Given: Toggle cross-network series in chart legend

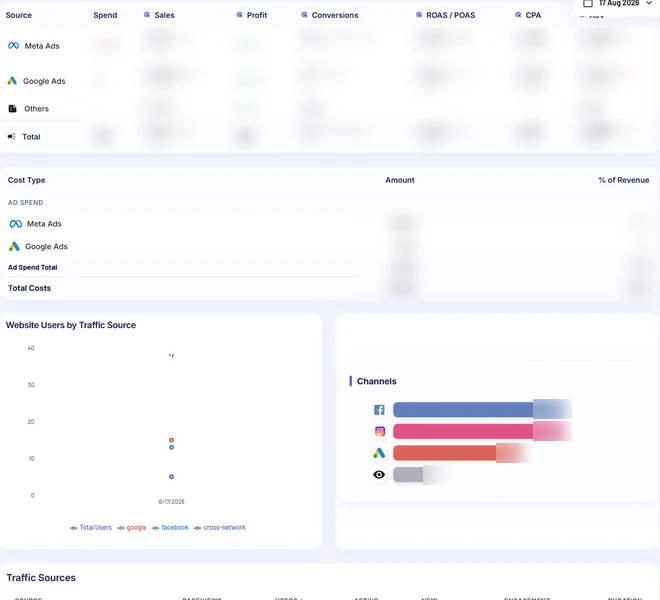Looking at the screenshot, I should pos(220,528).
